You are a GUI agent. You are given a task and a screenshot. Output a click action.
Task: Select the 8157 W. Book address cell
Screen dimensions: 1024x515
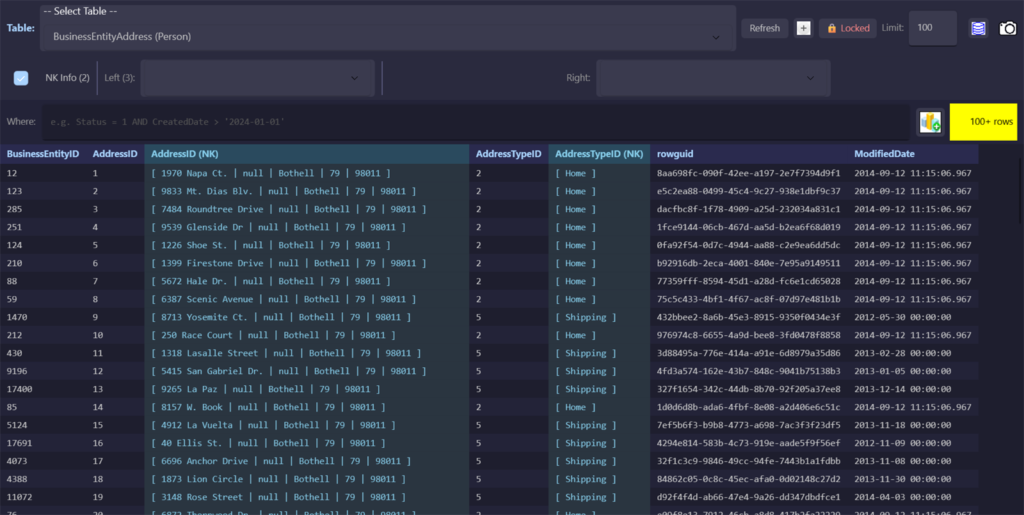(306, 407)
